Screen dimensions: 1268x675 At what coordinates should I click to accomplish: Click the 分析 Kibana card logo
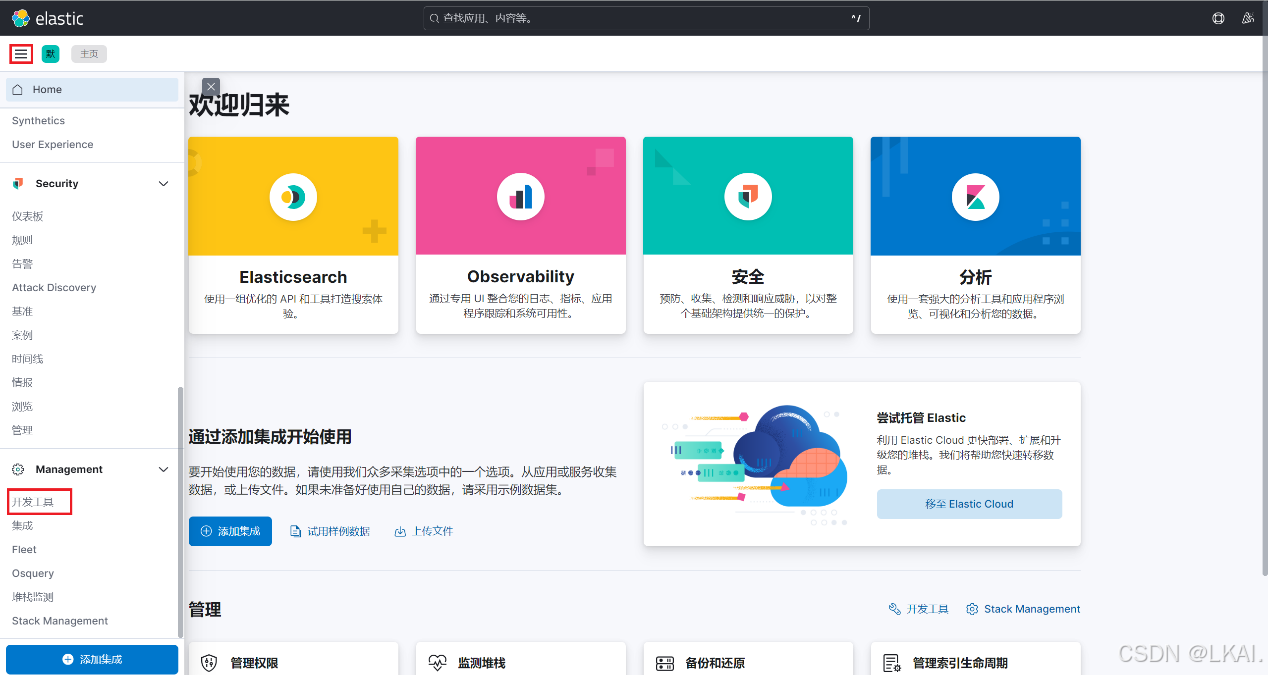[976, 197]
